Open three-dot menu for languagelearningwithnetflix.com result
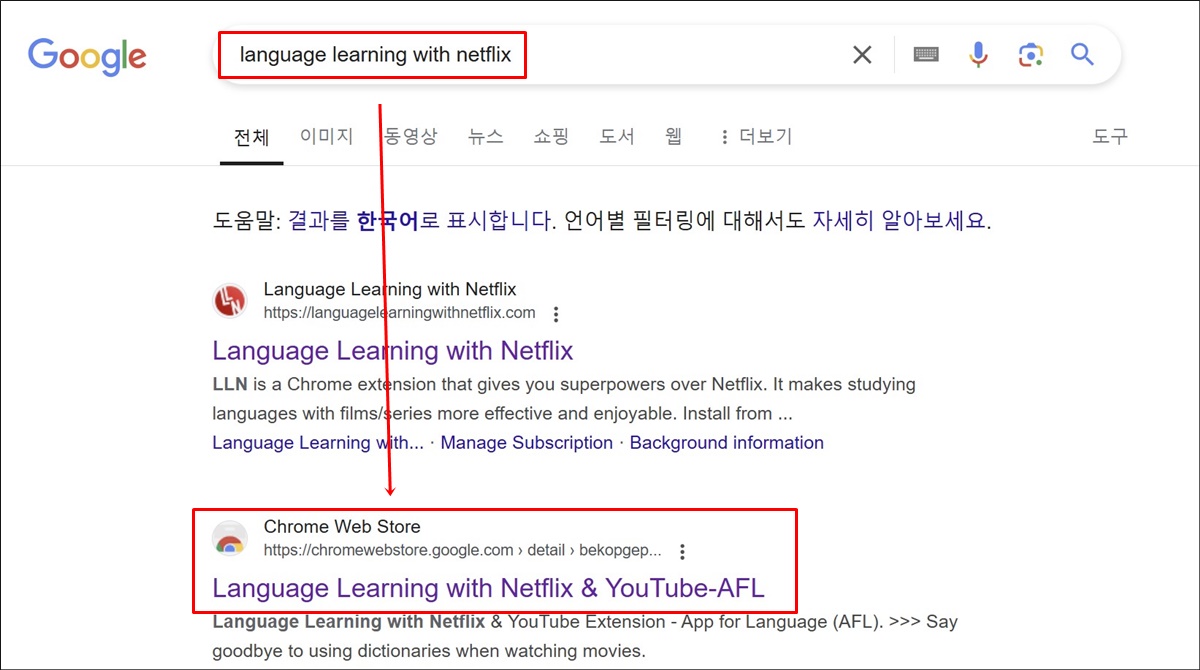 coord(557,314)
